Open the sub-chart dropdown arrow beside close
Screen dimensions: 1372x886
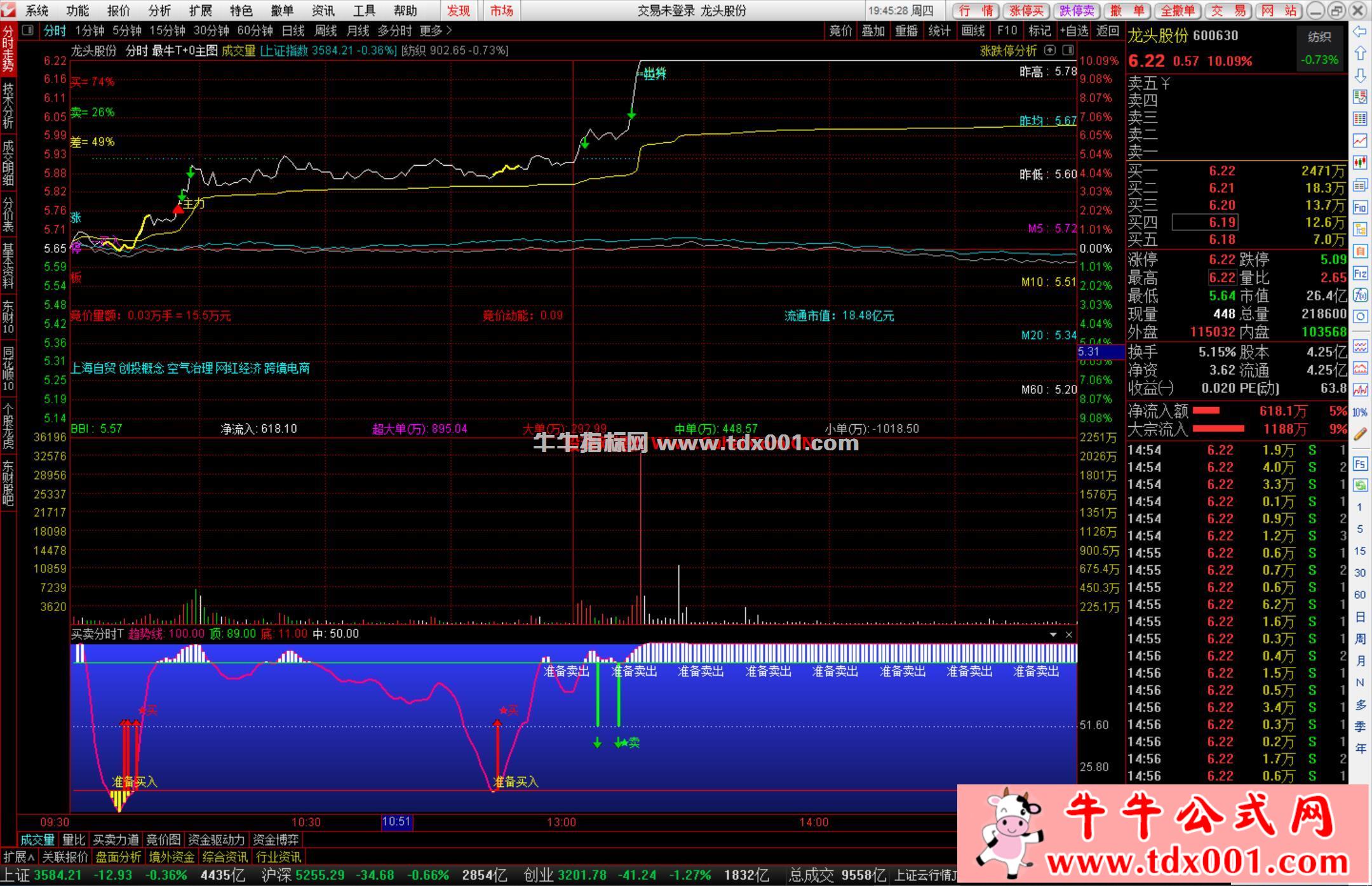click(1053, 634)
